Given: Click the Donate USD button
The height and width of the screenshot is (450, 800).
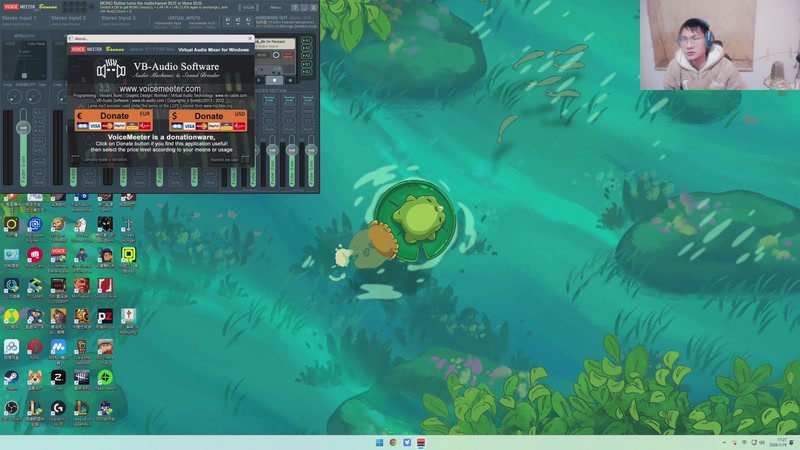Looking at the screenshot, I should 208,120.
